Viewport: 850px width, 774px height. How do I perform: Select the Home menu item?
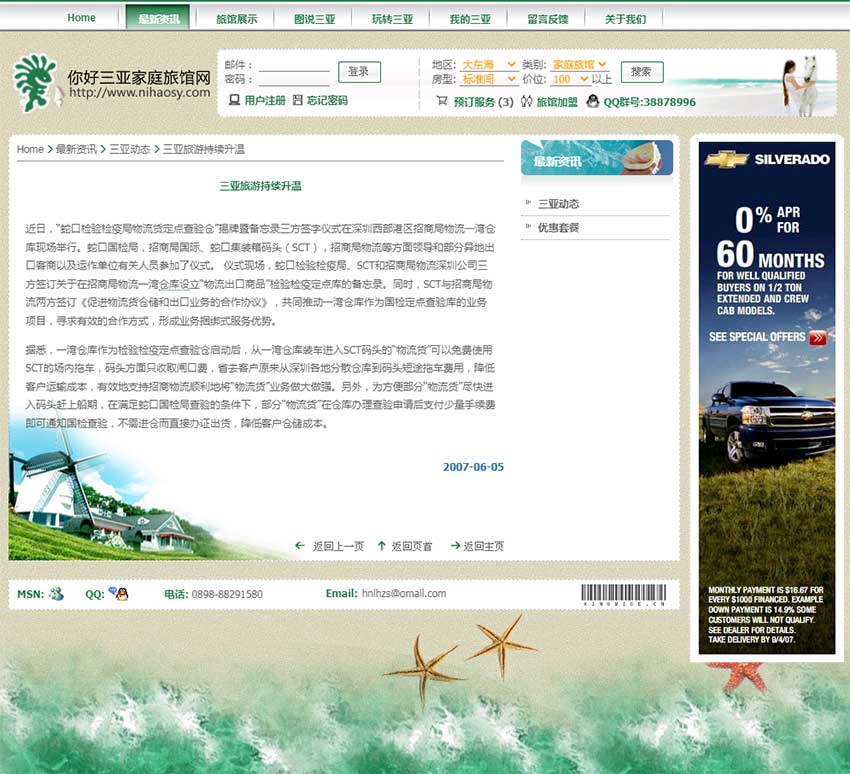point(81,16)
